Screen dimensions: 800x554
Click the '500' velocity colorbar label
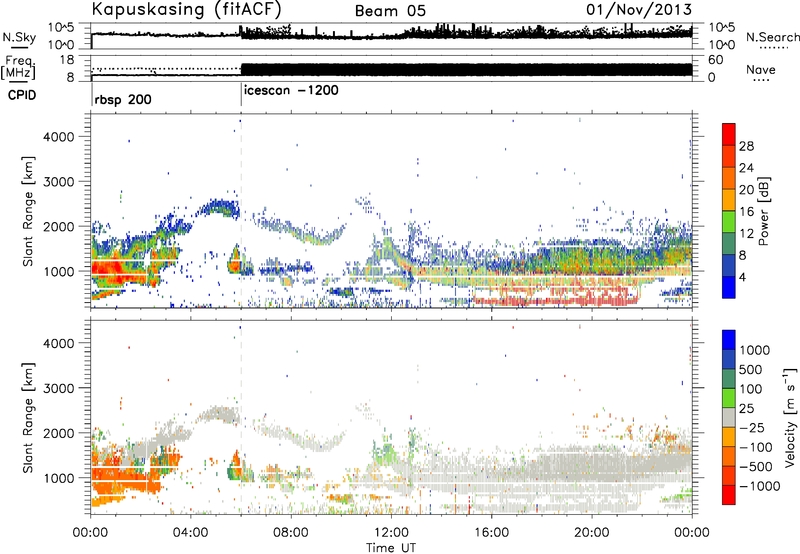click(x=751, y=369)
